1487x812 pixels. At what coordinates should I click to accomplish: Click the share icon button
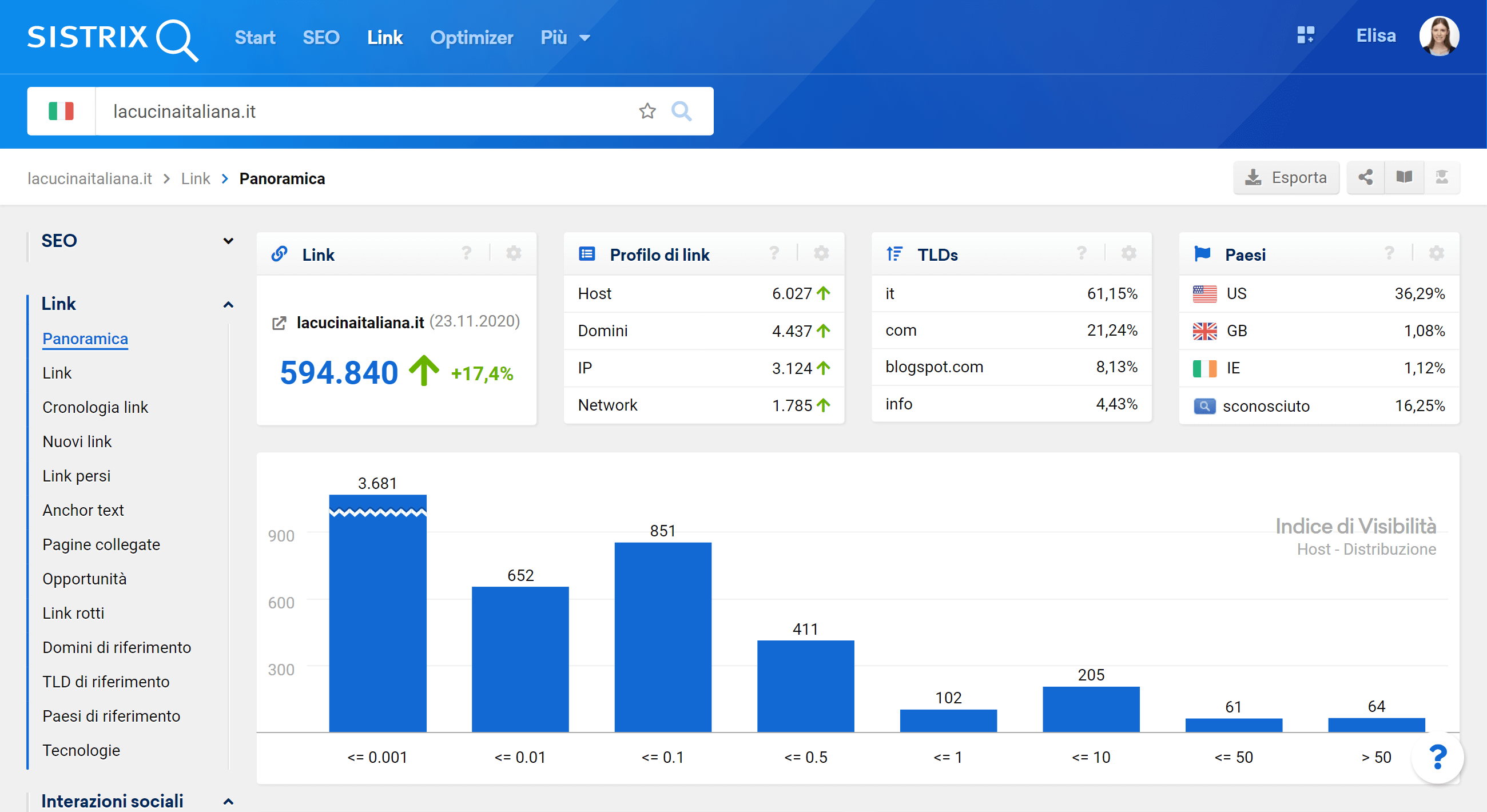(x=1365, y=177)
